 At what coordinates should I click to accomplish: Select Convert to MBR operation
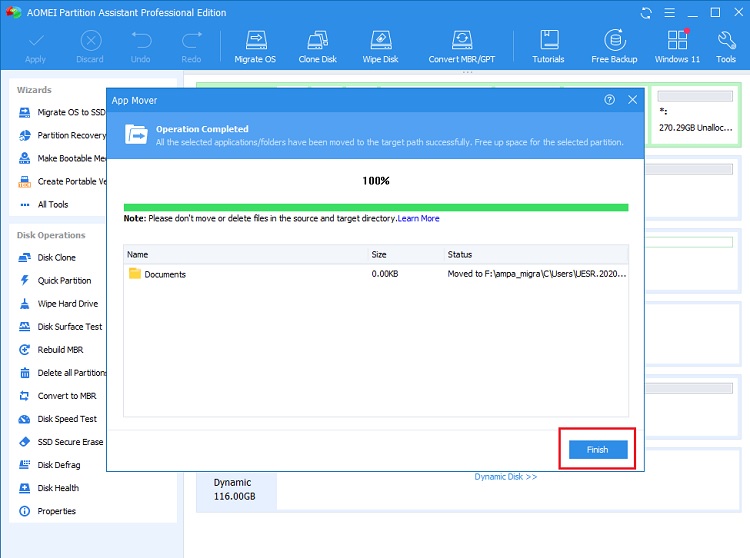pyautogui.click(x=57, y=396)
